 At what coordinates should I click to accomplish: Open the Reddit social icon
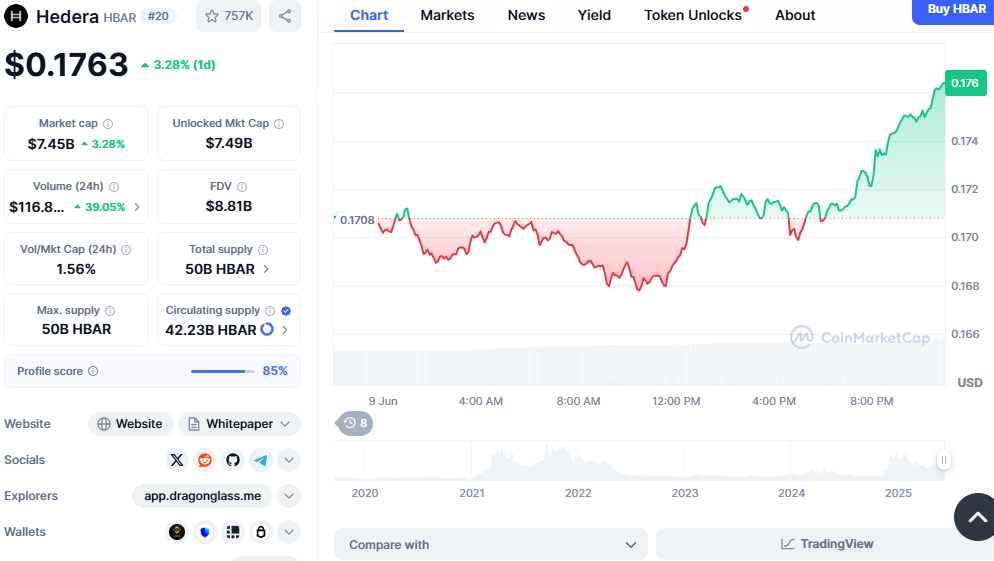[x=205, y=460]
